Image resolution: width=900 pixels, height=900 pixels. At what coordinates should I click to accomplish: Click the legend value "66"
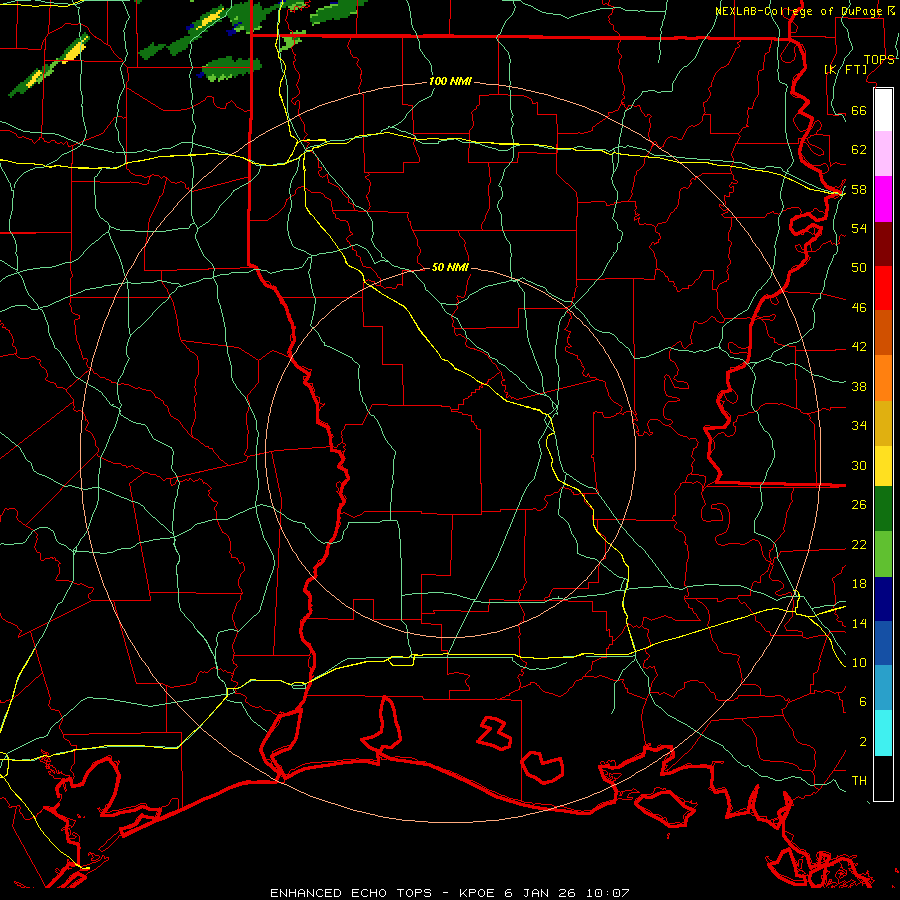coord(859,111)
